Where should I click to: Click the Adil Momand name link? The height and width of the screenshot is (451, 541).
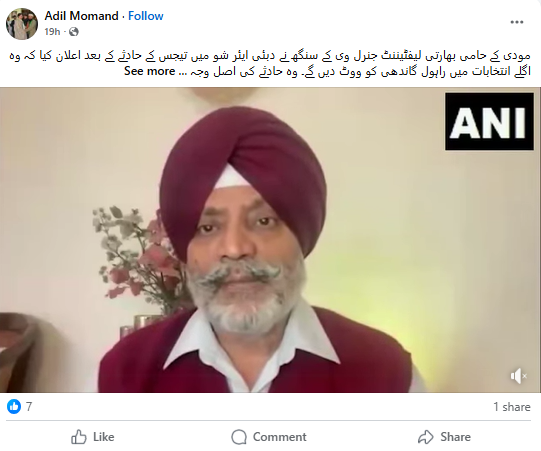click(x=81, y=16)
